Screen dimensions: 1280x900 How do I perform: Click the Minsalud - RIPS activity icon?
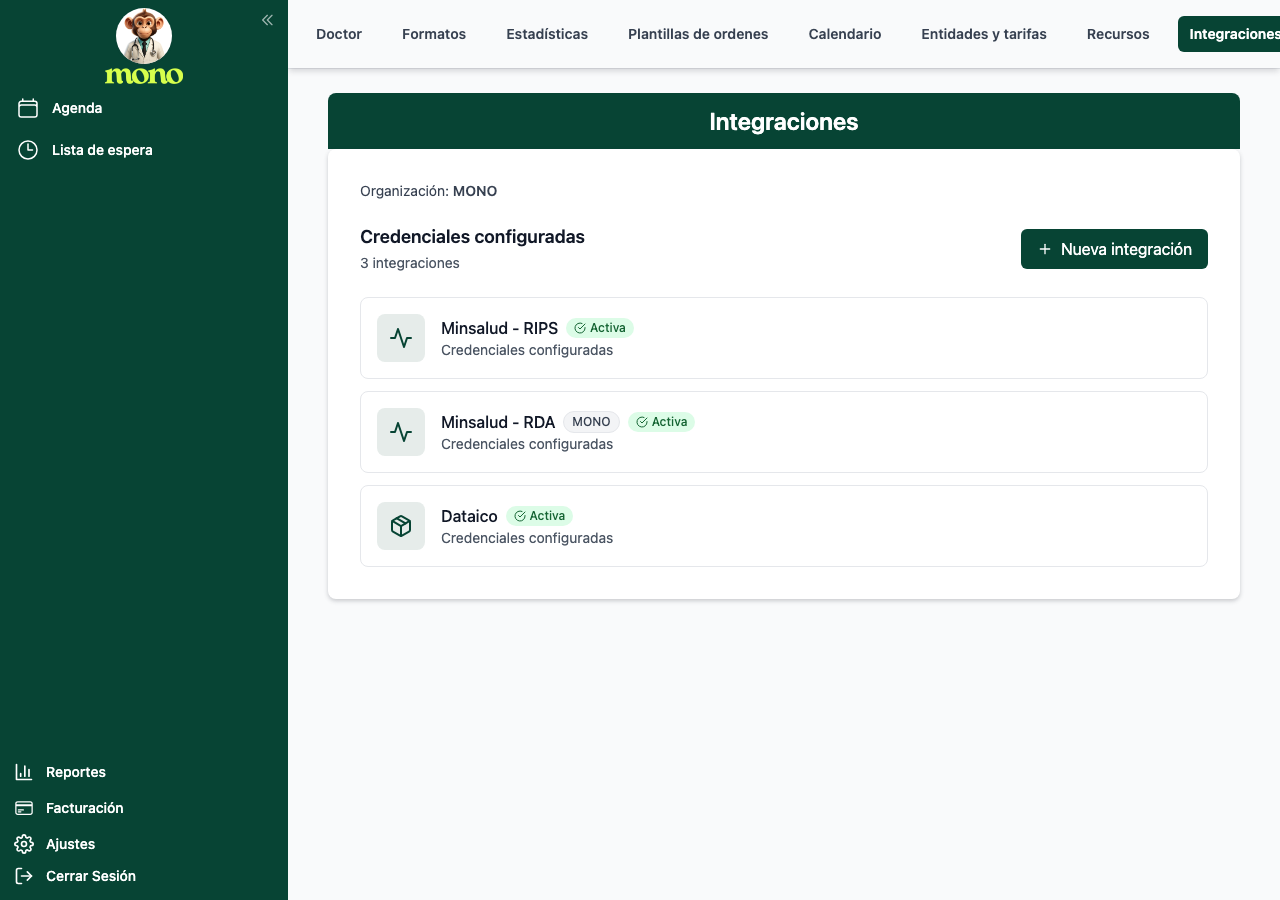click(x=401, y=338)
